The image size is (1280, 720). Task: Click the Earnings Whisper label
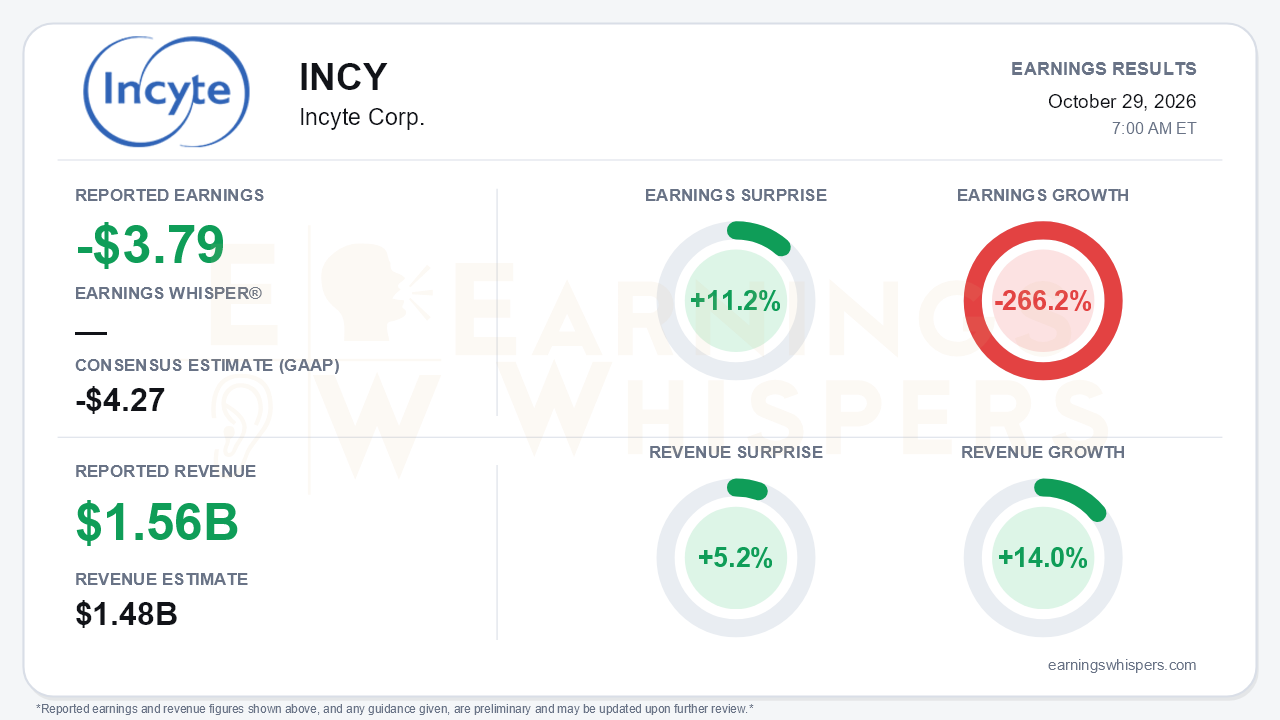169,293
